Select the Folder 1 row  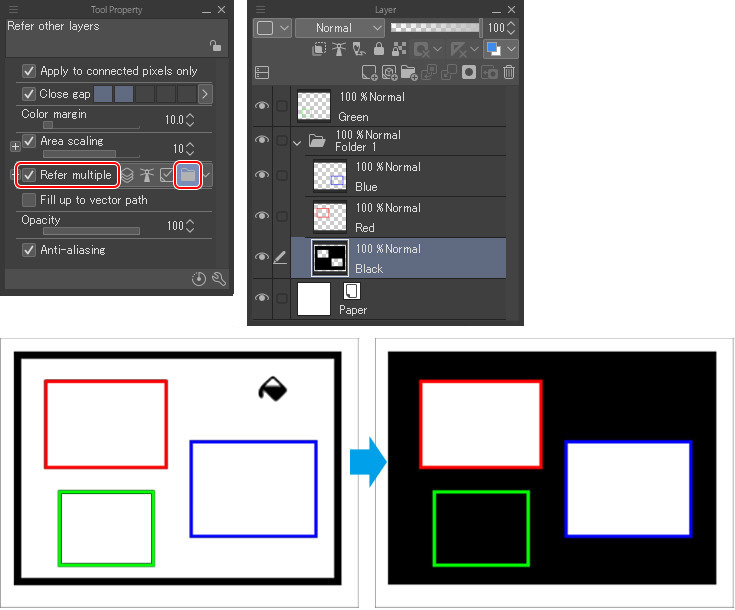click(398, 141)
